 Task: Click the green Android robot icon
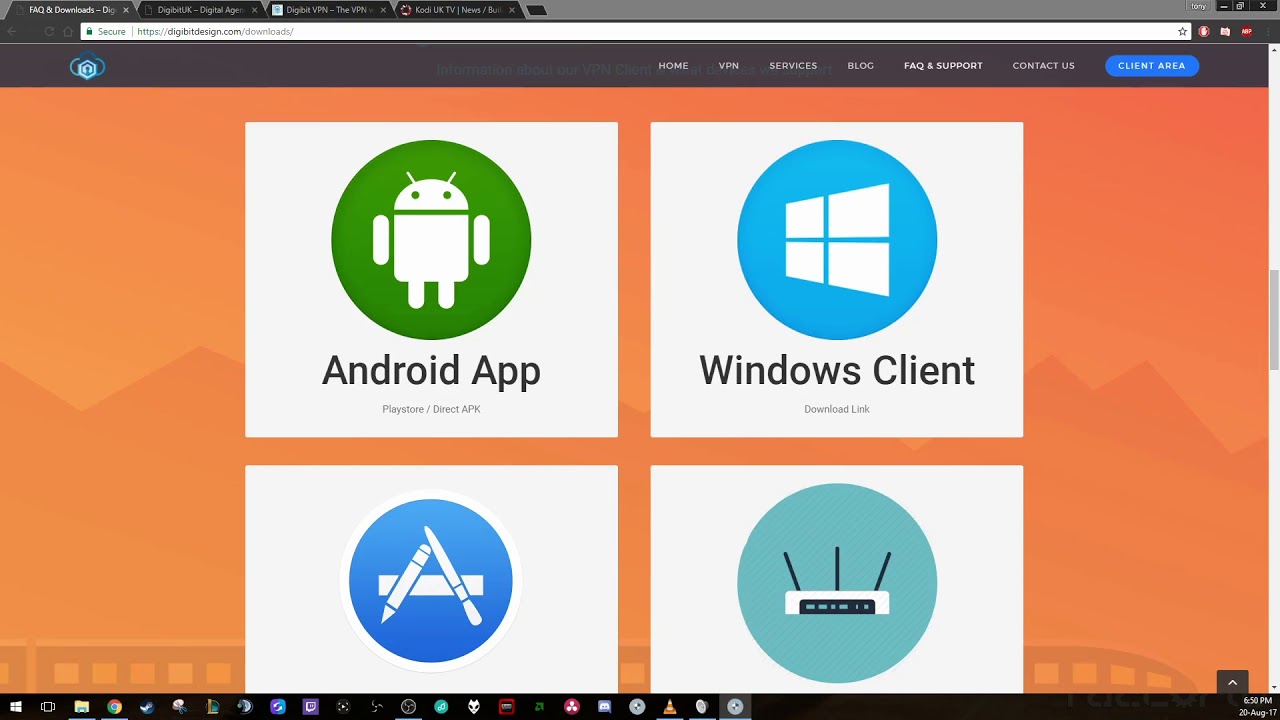point(431,240)
